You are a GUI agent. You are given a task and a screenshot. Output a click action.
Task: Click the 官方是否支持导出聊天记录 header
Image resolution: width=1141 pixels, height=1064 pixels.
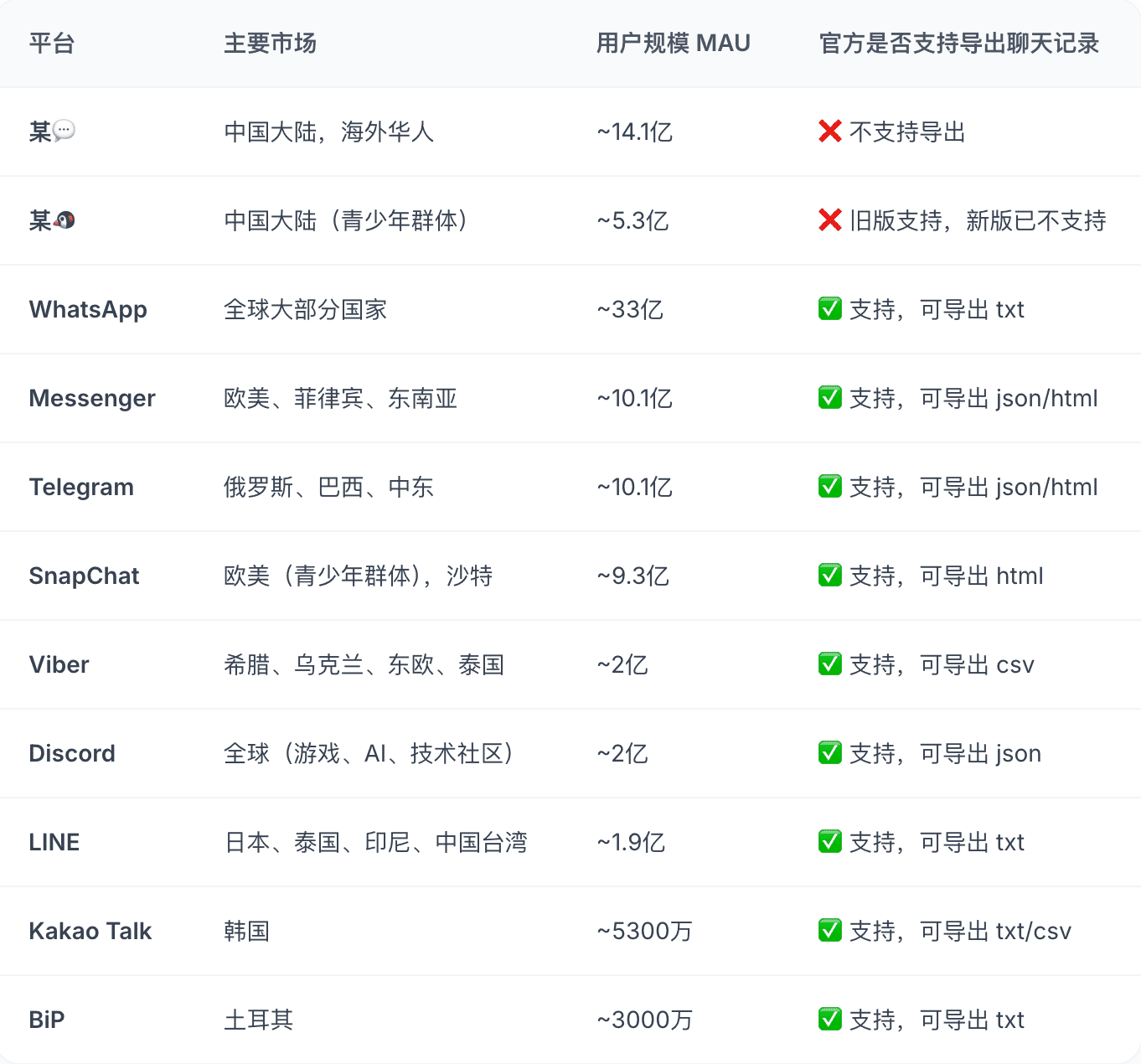pos(958,43)
